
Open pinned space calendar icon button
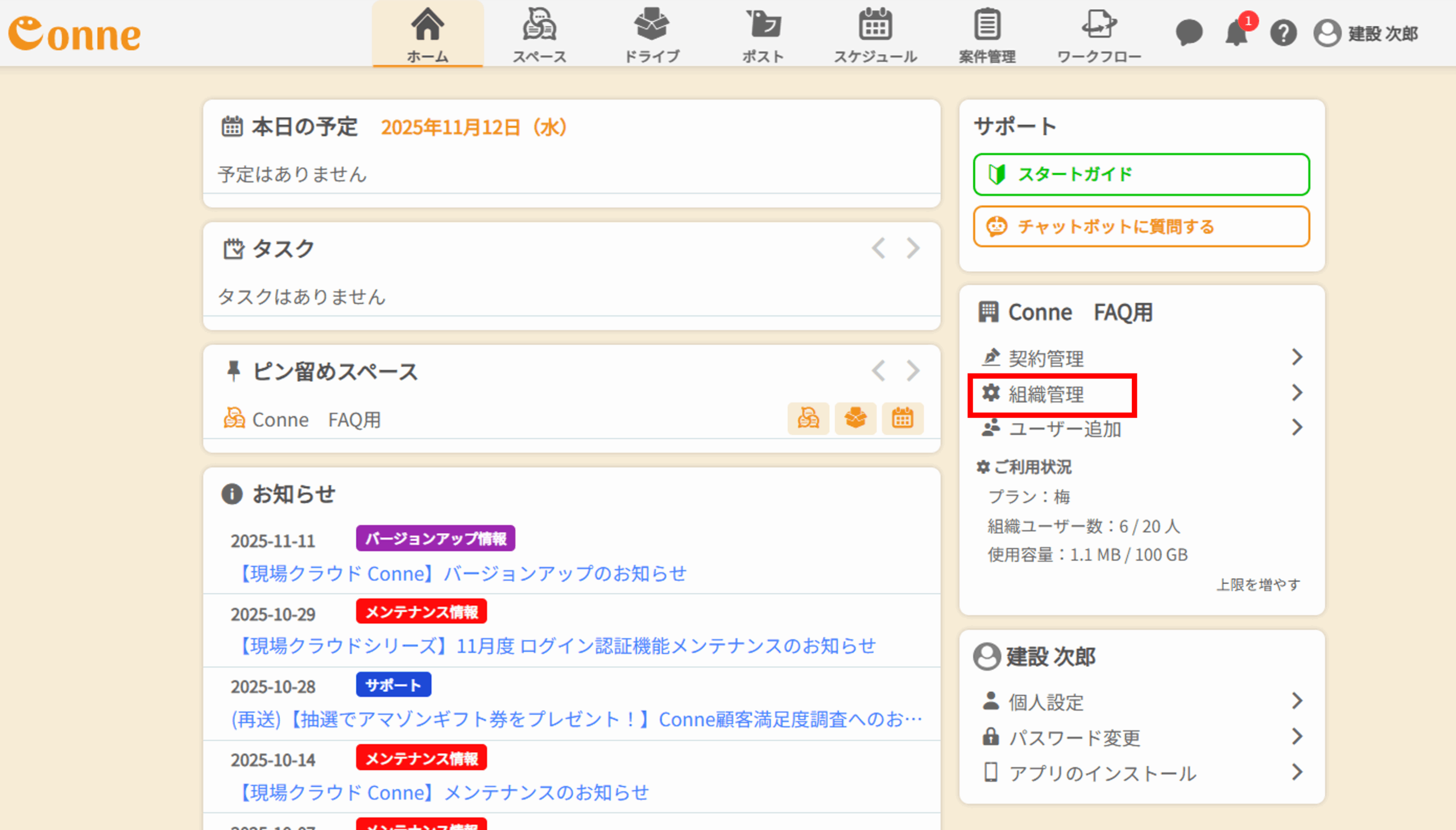coord(902,419)
